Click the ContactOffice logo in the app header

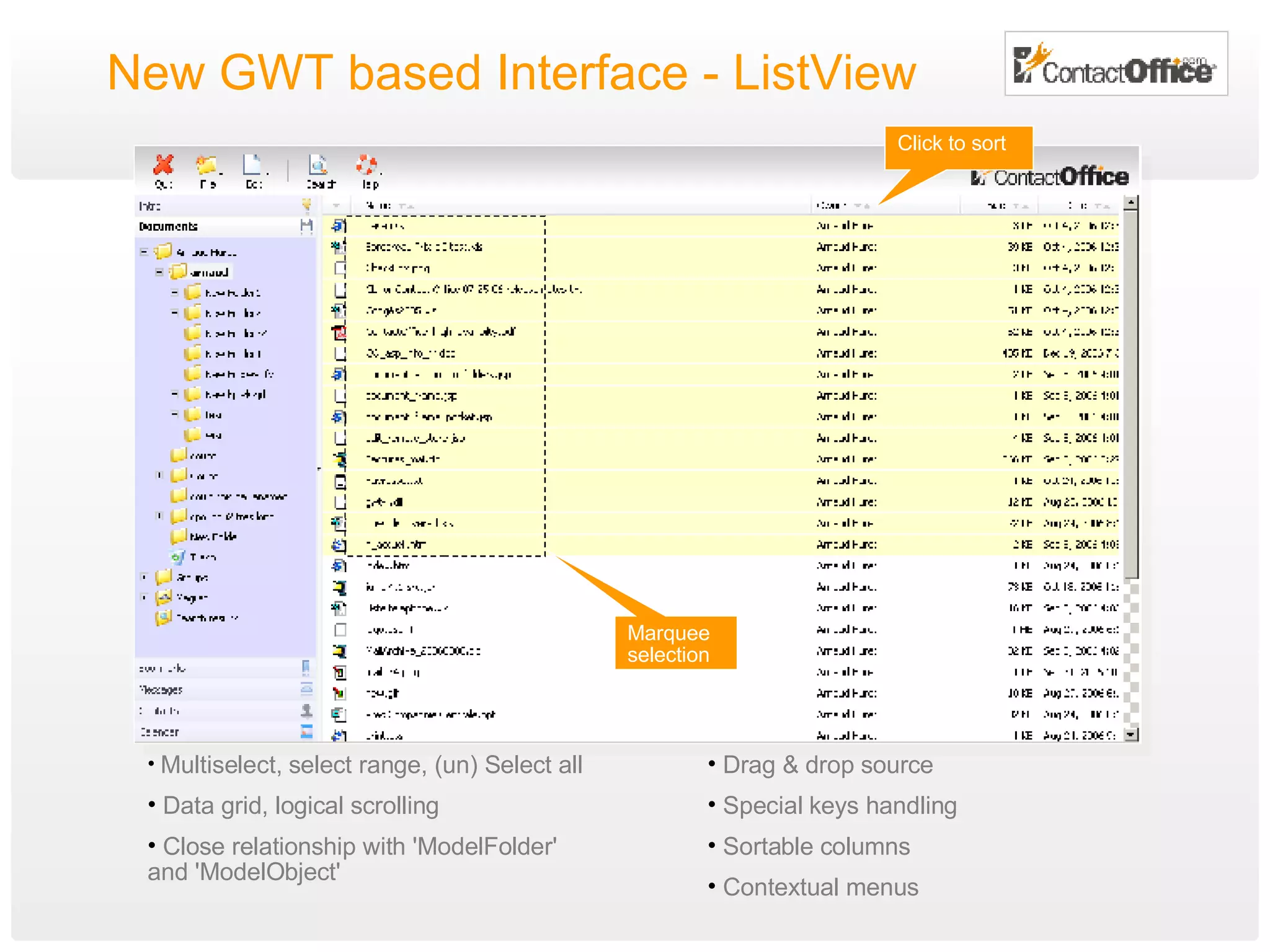(x=1049, y=177)
